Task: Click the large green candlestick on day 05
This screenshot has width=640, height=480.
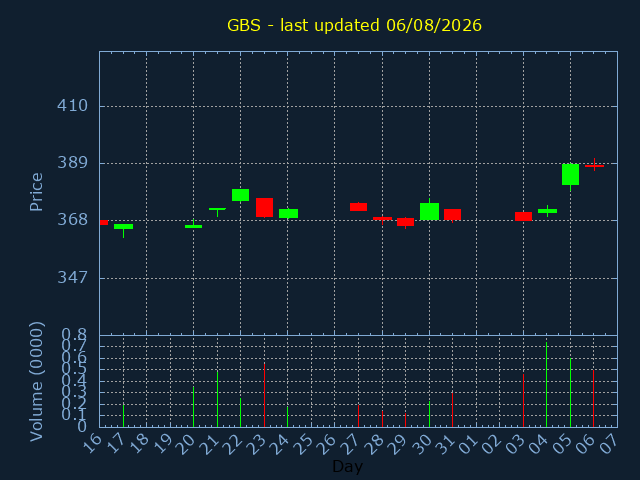Action: (x=570, y=175)
